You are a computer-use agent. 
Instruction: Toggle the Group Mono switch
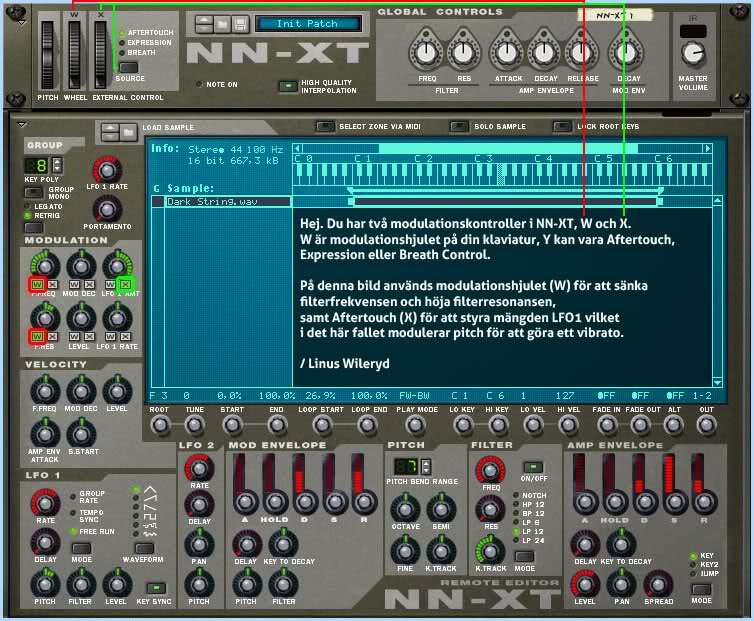click(34, 192)
